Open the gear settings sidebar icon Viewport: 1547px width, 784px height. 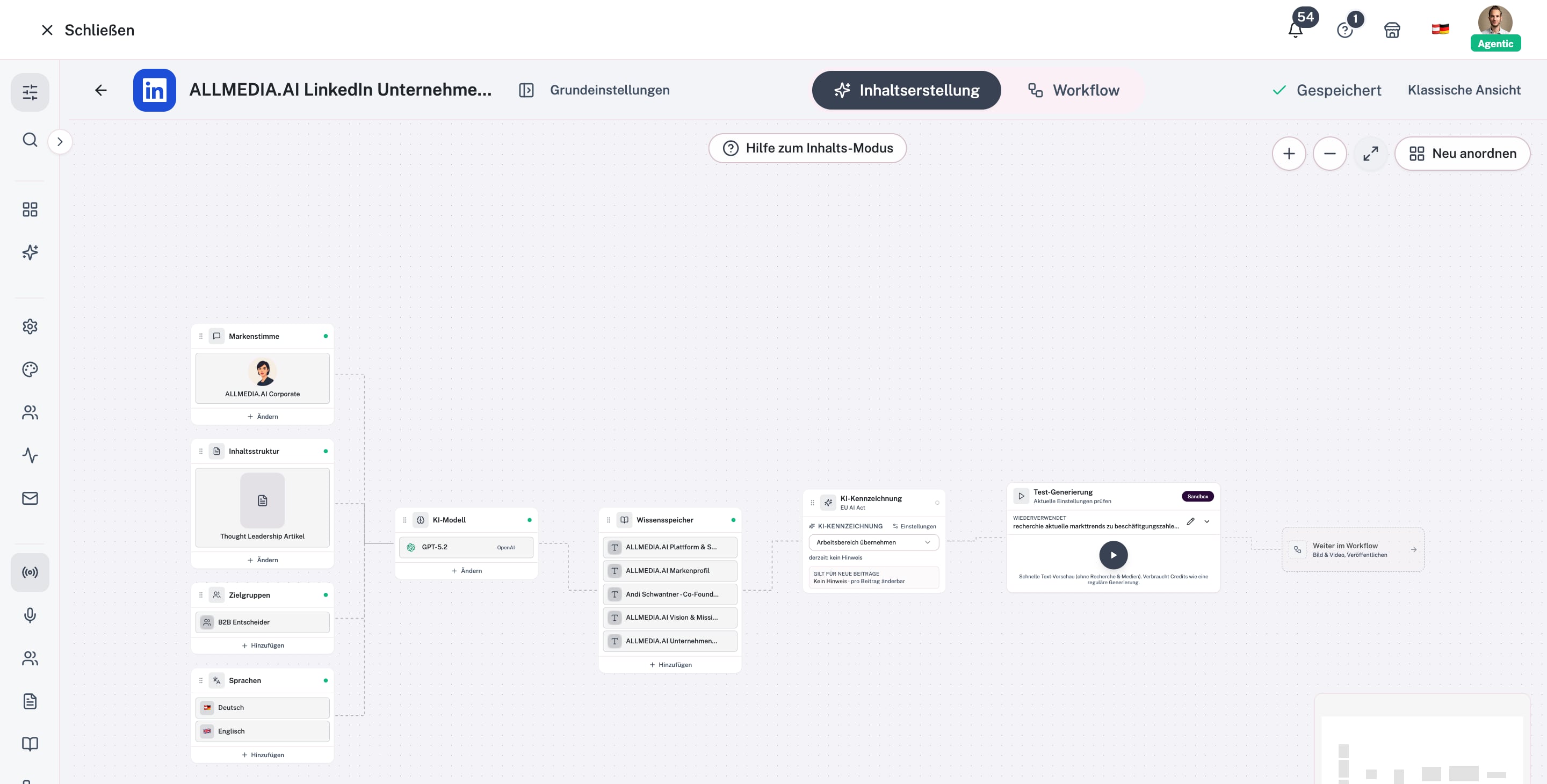30,326
